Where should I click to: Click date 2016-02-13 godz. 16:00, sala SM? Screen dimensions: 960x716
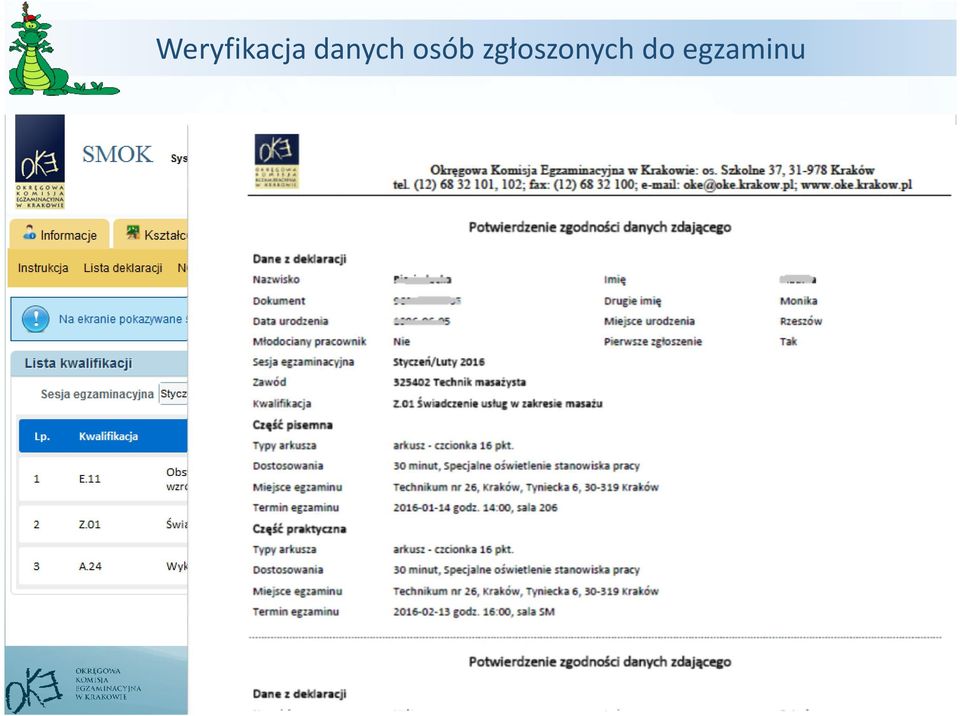pos(474,611)
